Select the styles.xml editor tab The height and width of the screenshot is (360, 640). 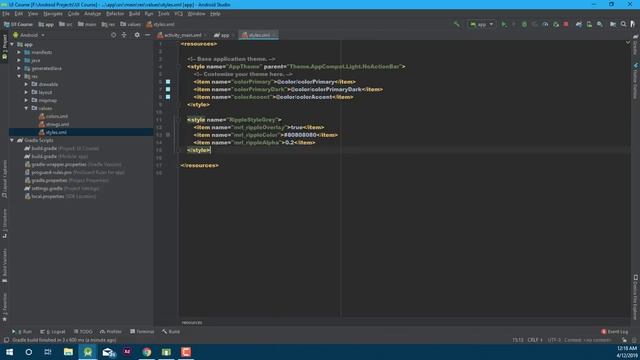[258, 35]
